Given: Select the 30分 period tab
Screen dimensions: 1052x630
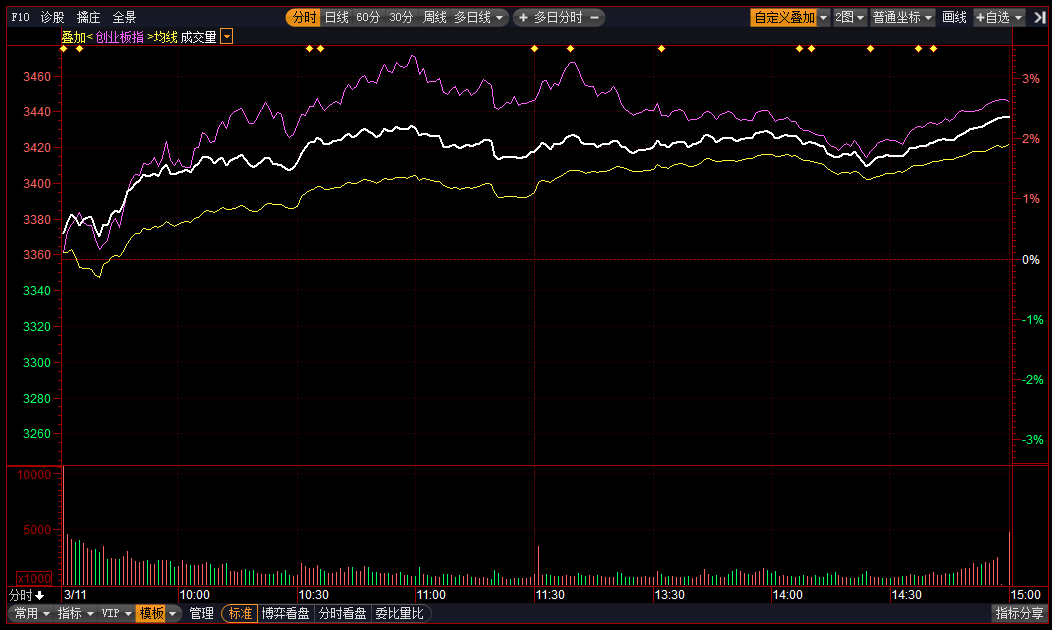Looking at the screenshot, I should coord(401,17).
